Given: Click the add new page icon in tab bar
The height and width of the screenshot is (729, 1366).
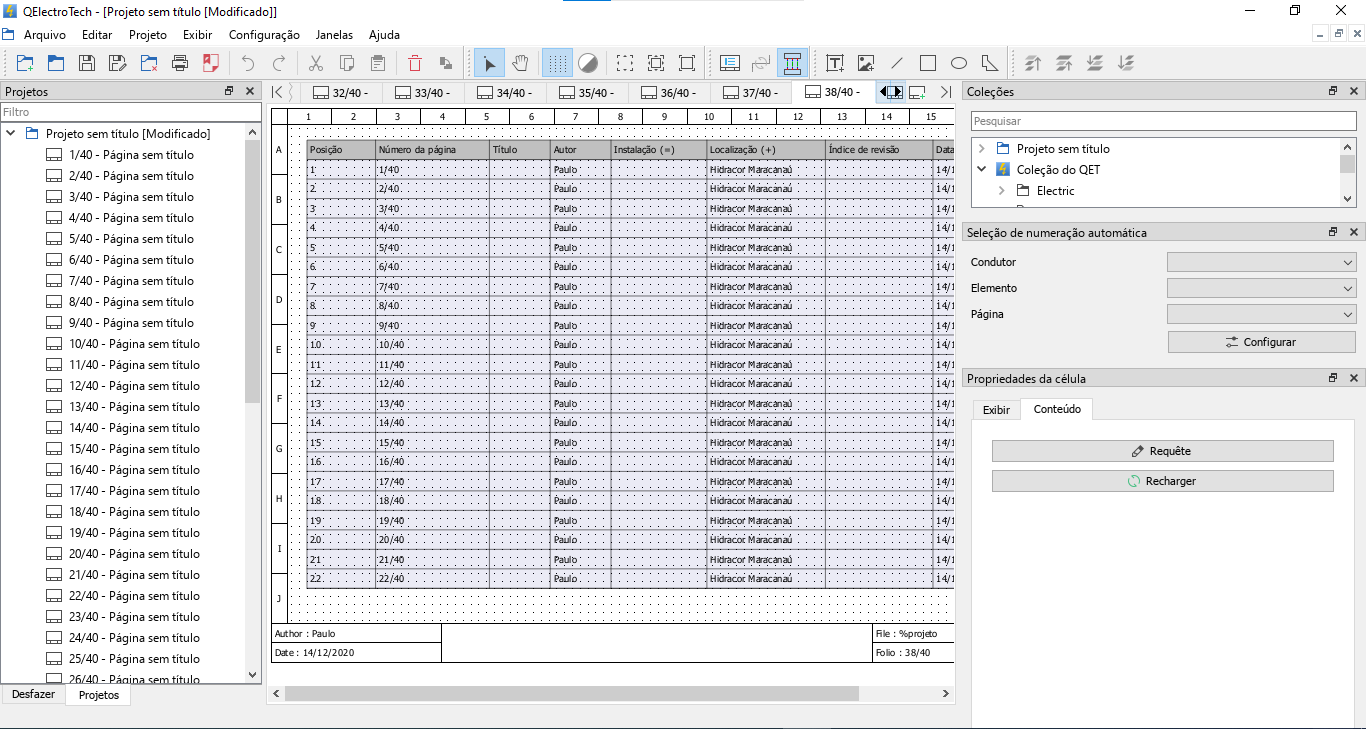Looking at the screenshot, I should (917, 92).
